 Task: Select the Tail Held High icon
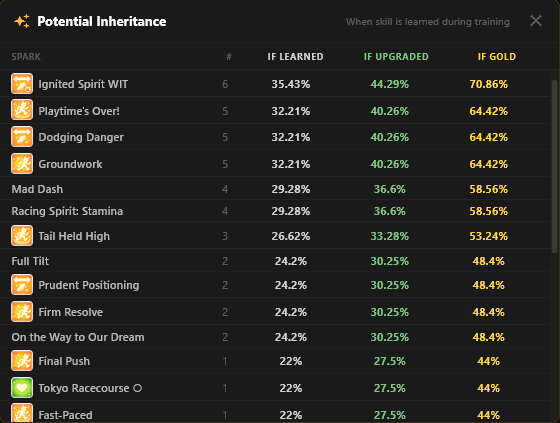pyautogui.click(x=22, y=236)
